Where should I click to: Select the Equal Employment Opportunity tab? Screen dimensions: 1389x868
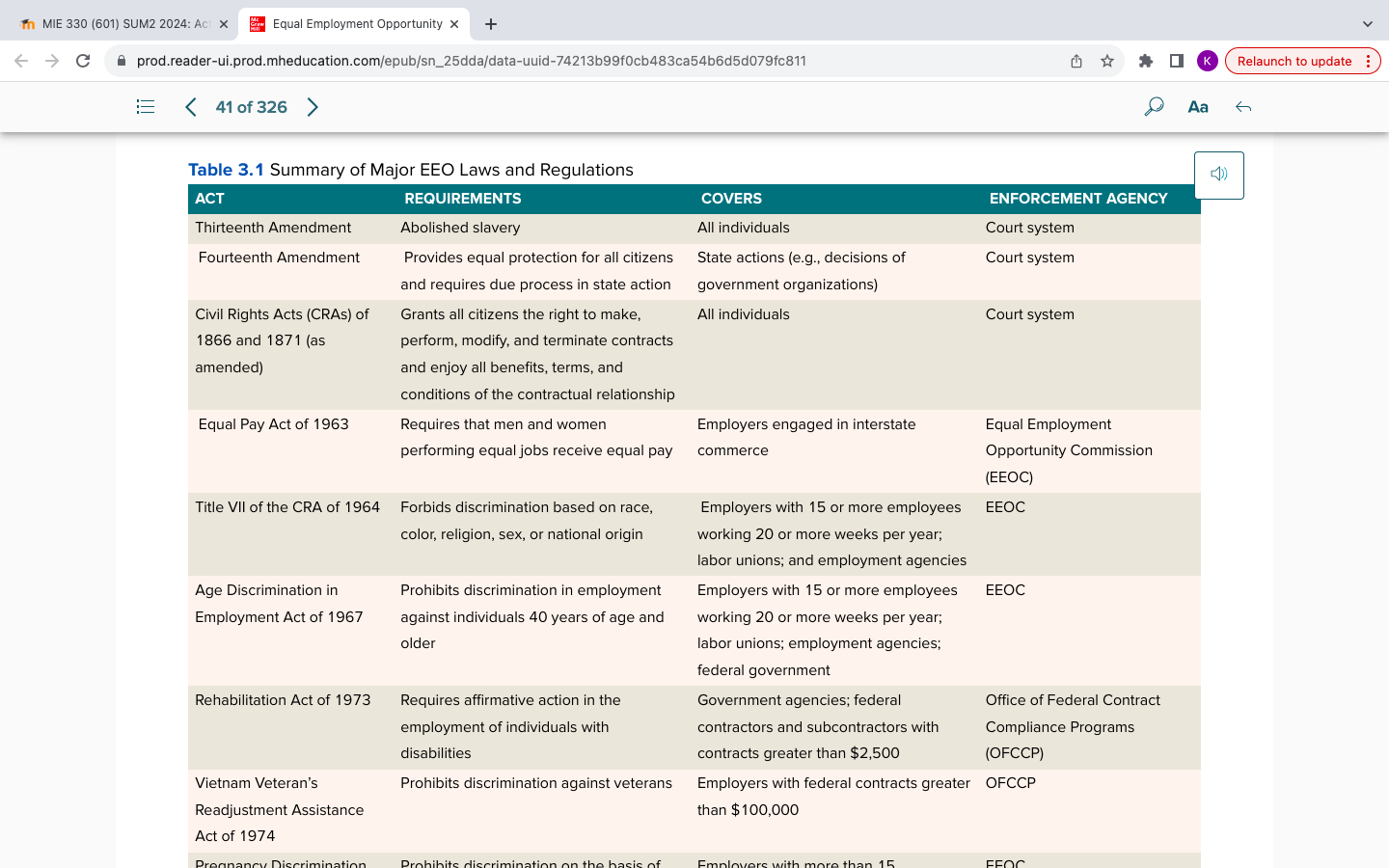click(x=354, y=24)
